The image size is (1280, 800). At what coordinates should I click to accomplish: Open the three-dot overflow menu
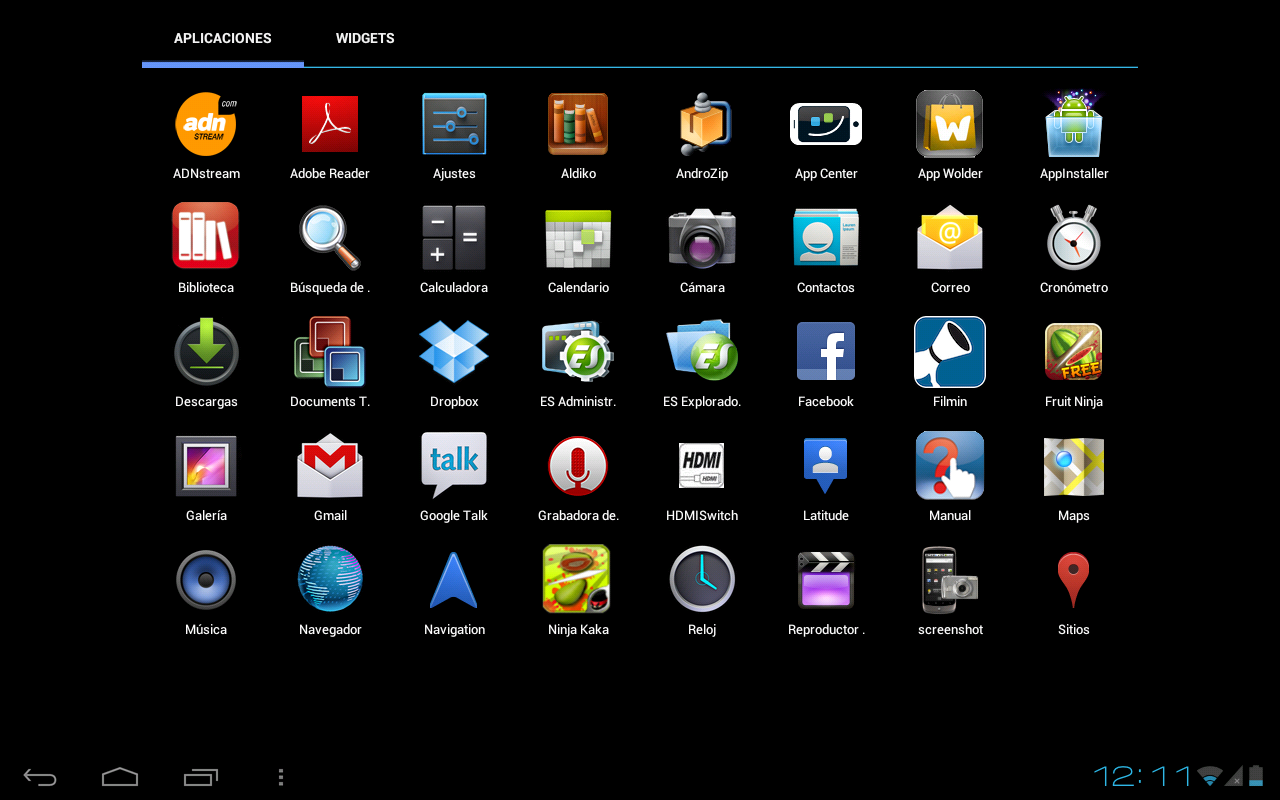pos(281,777)
